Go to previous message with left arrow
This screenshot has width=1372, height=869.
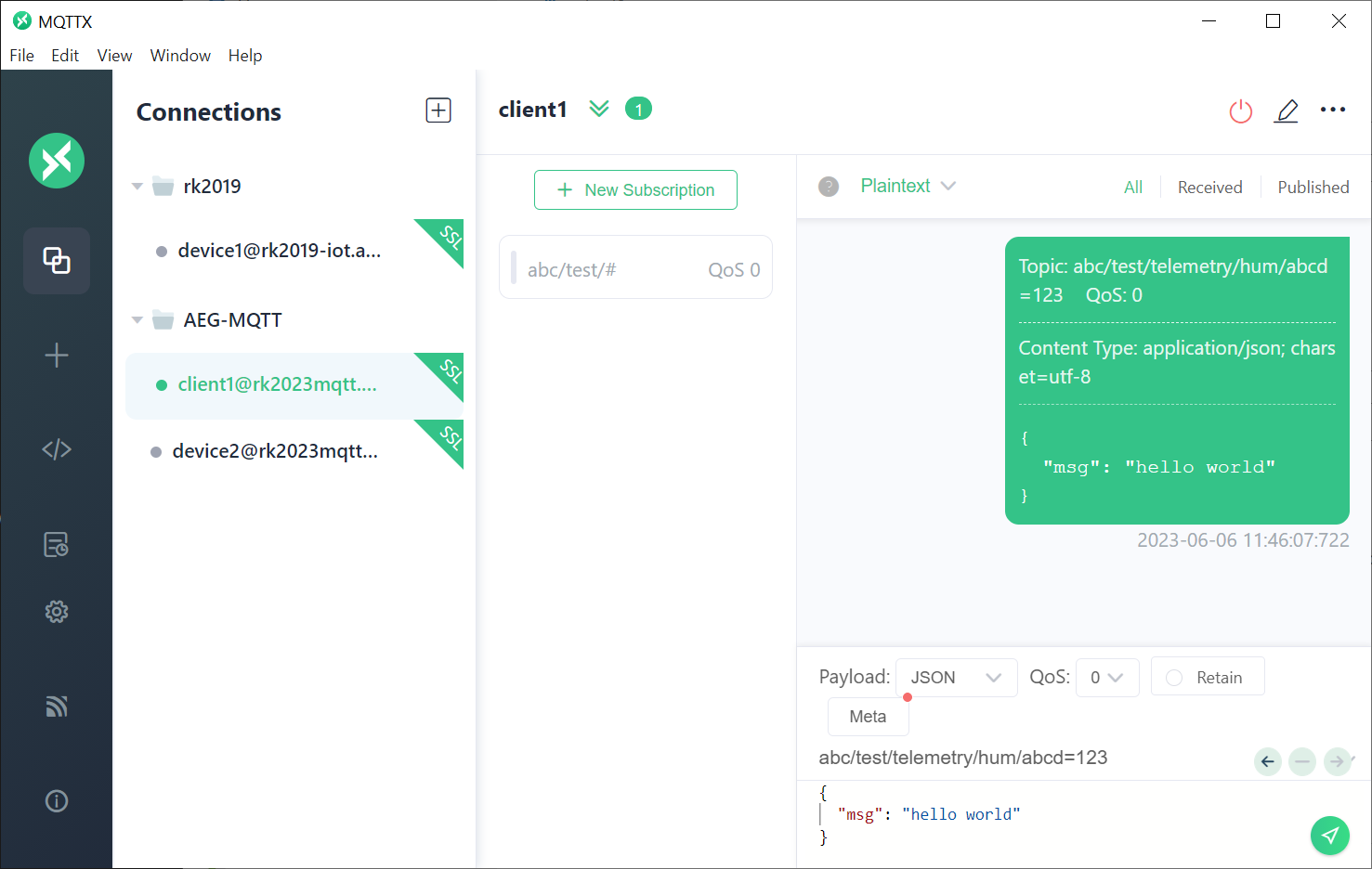1268,761
